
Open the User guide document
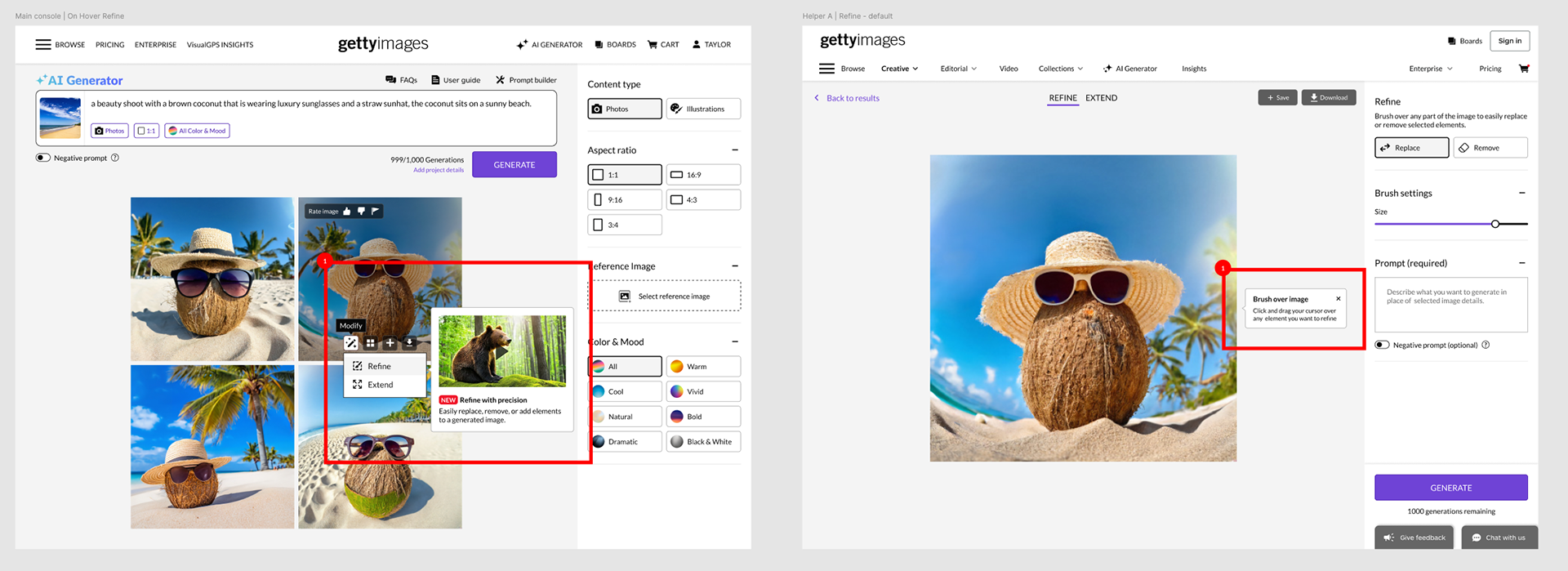click(x=456, y=80)
